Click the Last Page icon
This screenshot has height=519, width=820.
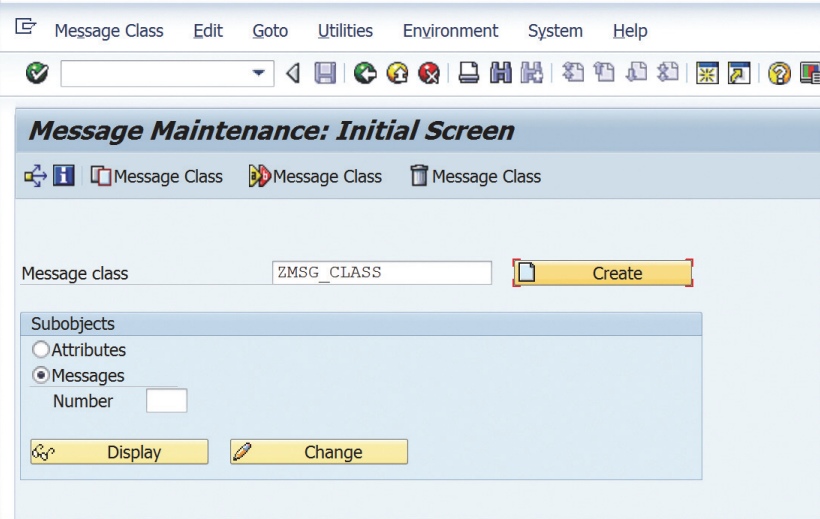pos(668,73)
